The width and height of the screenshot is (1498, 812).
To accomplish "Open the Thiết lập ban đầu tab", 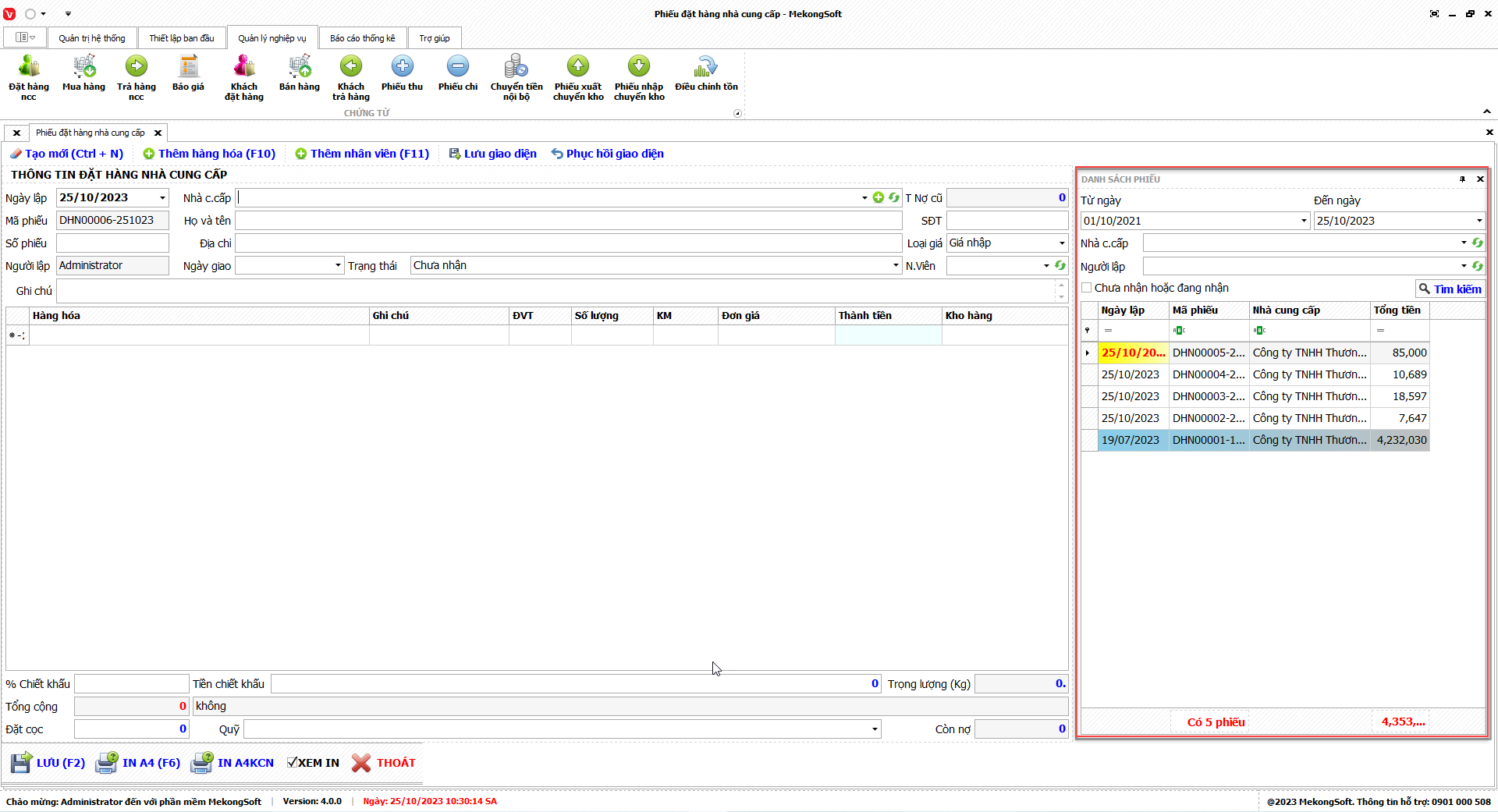I will click(181, 38).
